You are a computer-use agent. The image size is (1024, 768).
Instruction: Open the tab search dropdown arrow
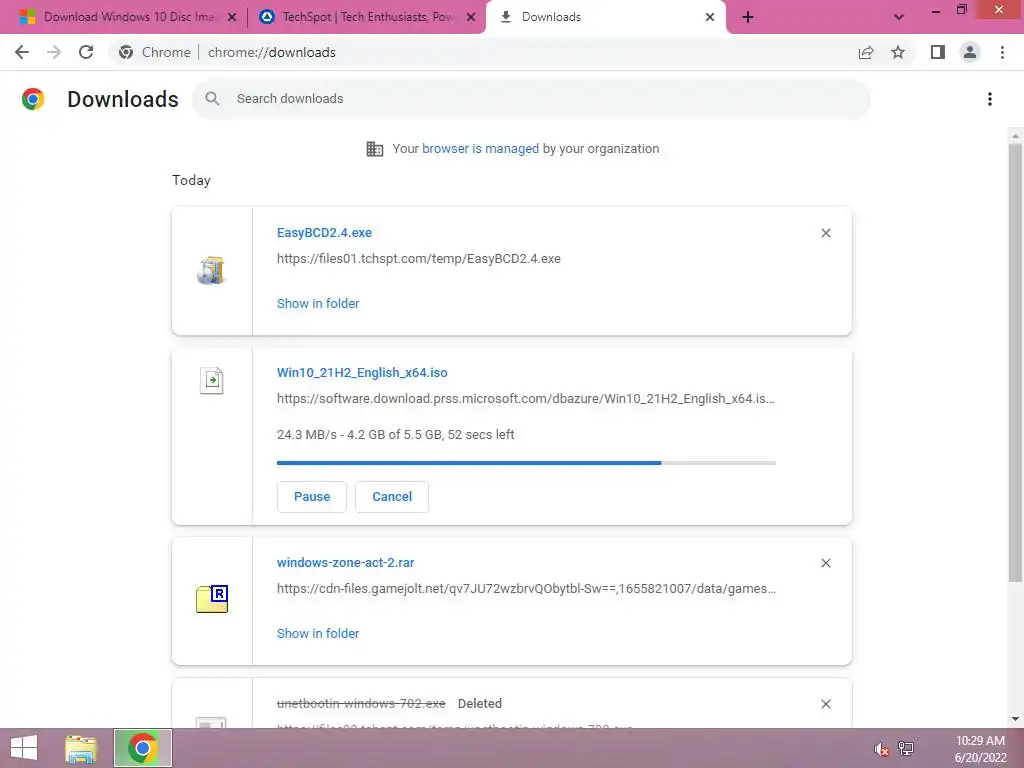(899, 17)
